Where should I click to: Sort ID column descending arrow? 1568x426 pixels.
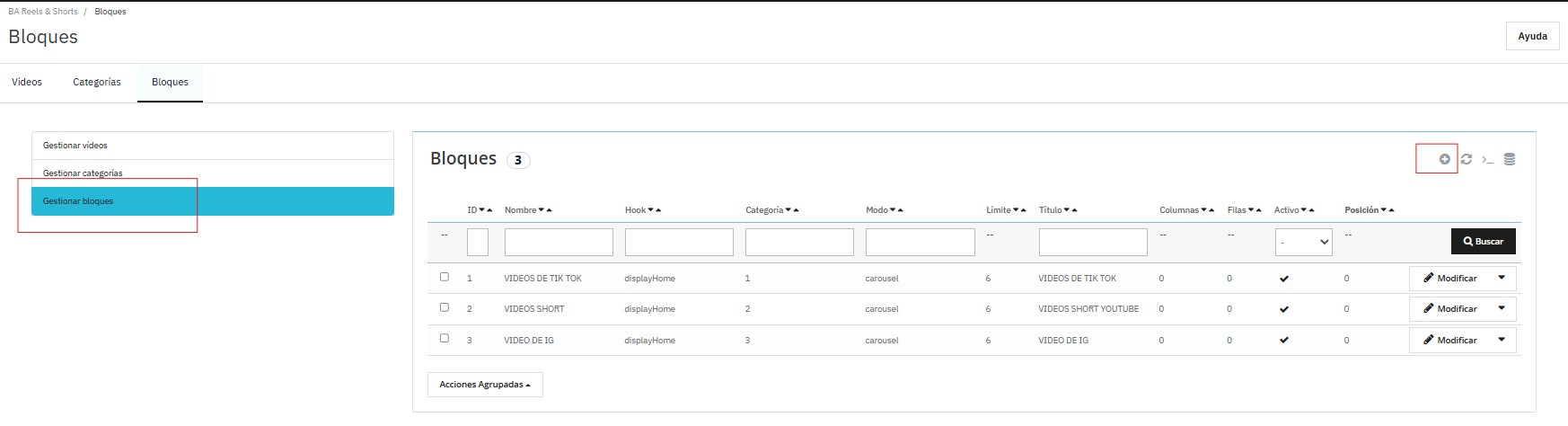[x=482, y=210]
